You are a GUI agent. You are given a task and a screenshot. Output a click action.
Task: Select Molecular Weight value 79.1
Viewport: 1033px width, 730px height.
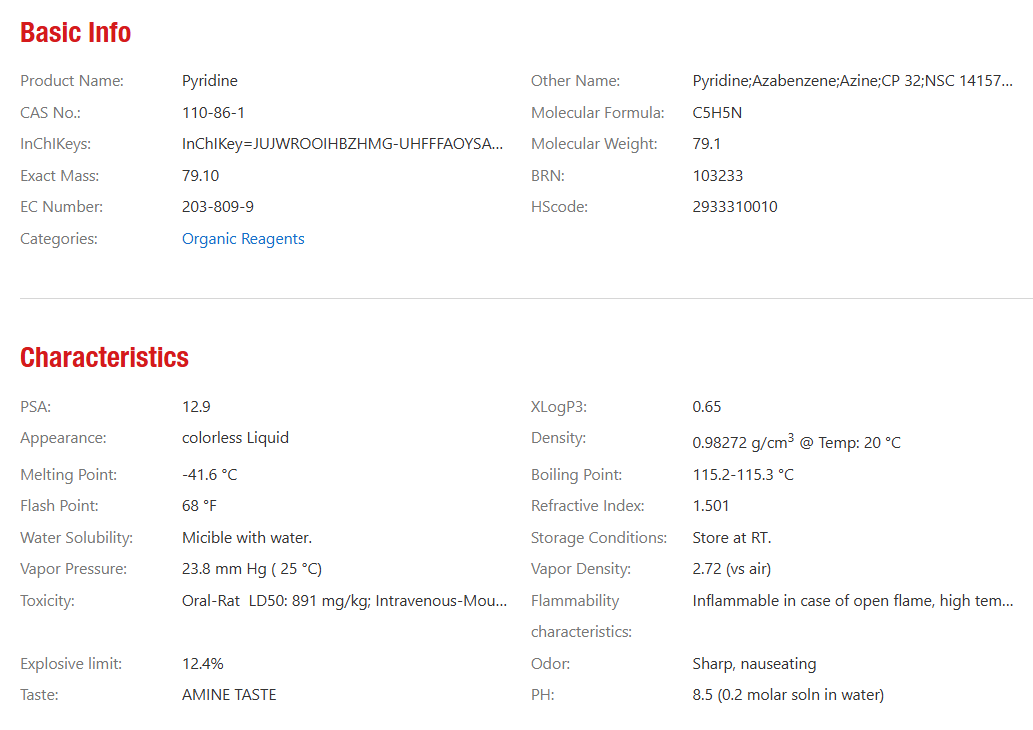point(706,144)
